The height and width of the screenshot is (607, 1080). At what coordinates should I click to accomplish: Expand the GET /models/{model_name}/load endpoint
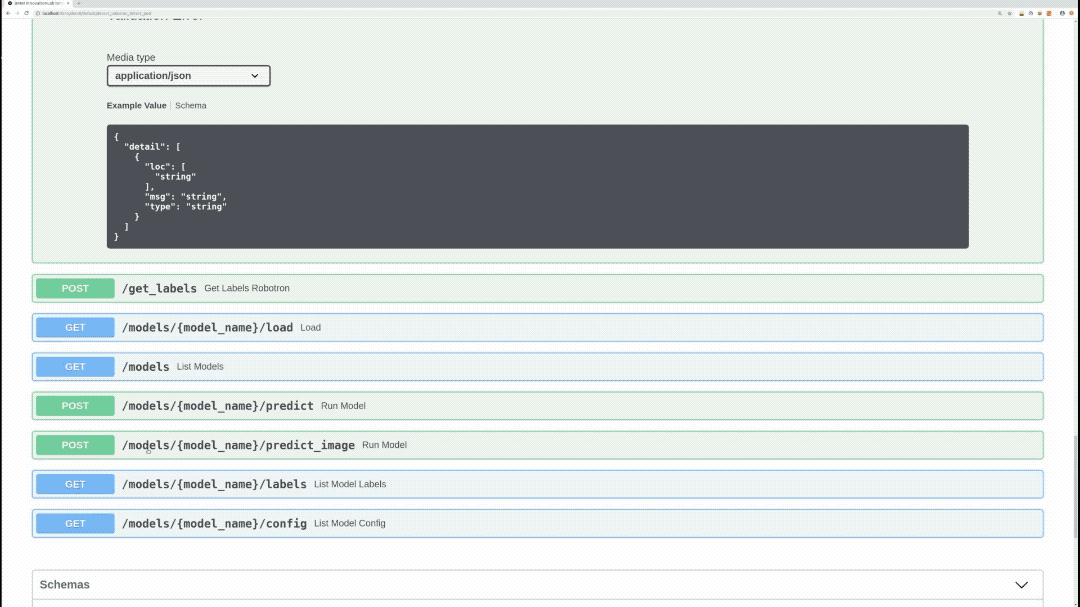(x=537, y=327)
